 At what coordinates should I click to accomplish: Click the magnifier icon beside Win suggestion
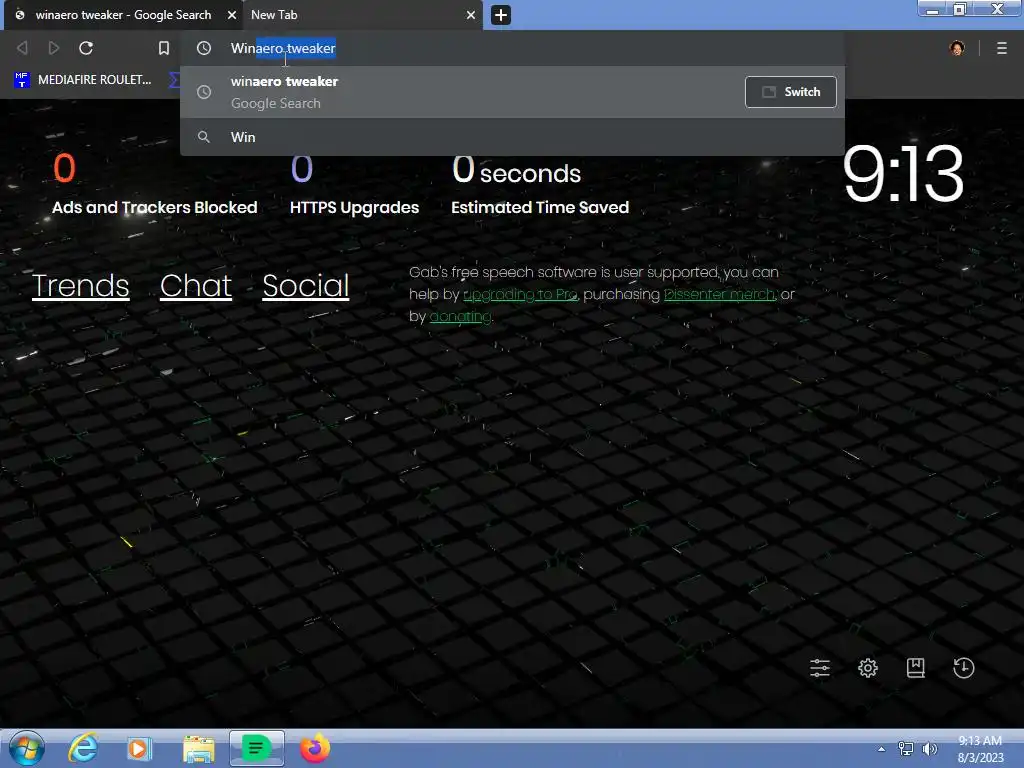(x=204, y=137)
